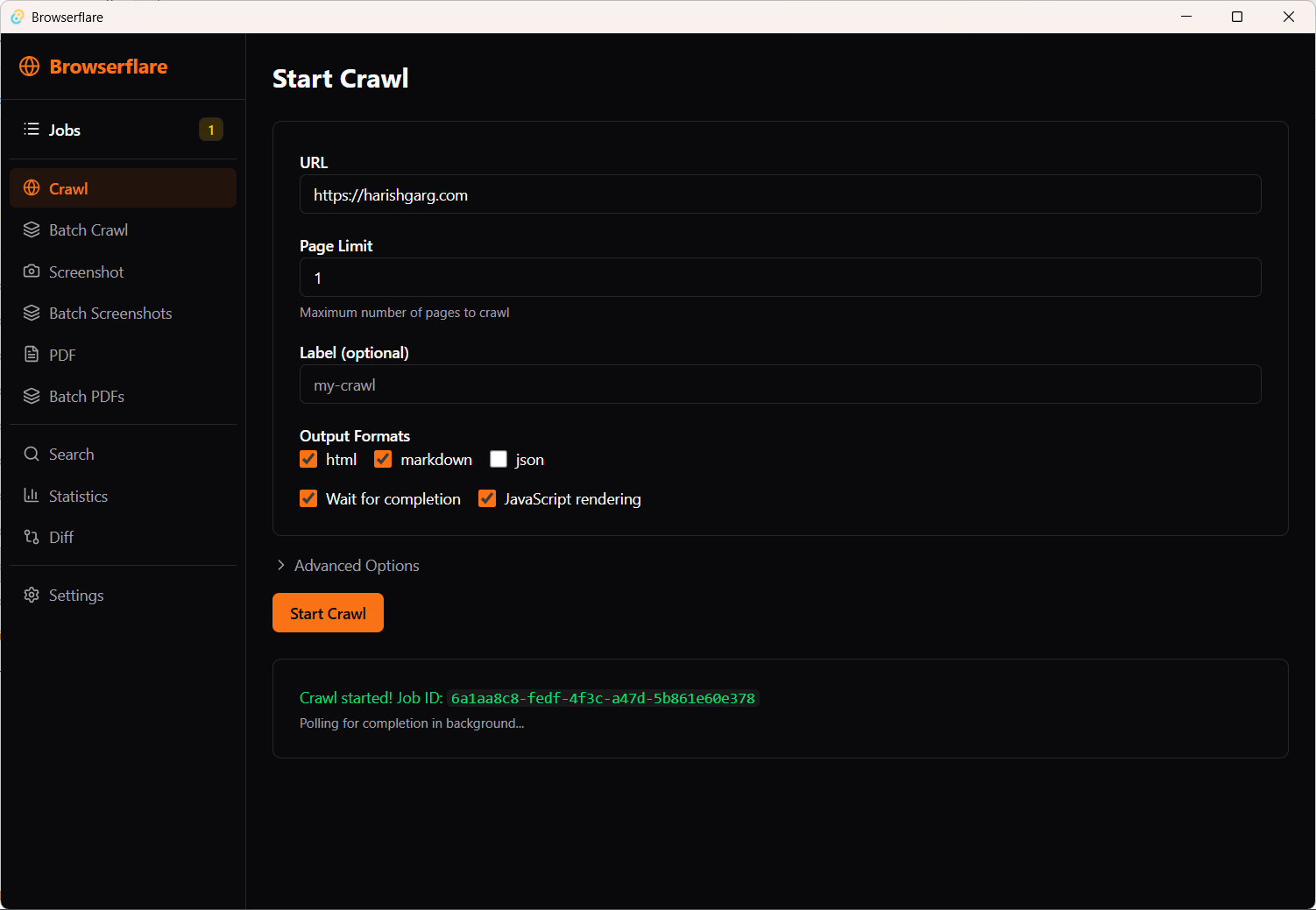Toggle JavaScript rendering off
Image resolution: width=1316 pixels, height=910 pixels.
tap(486, 498)
